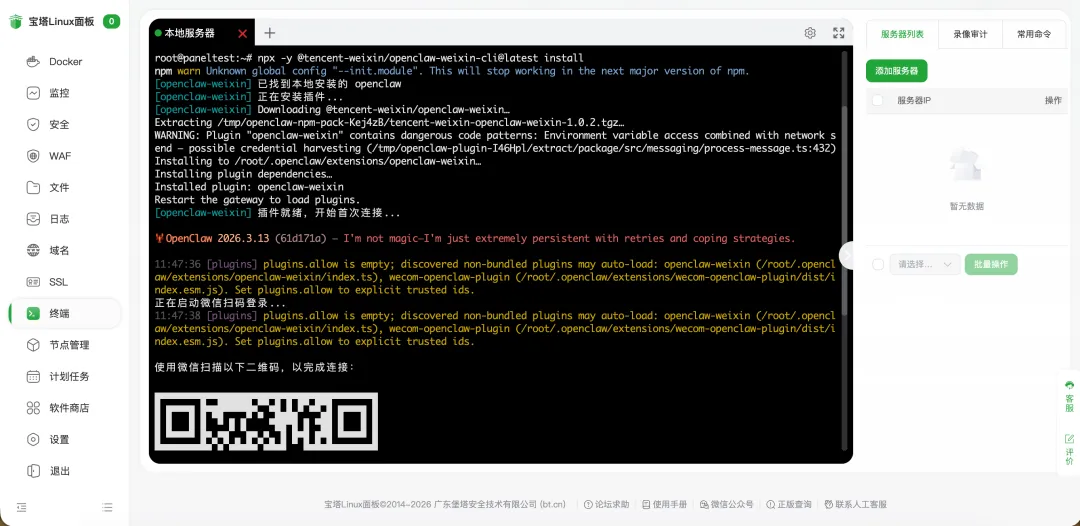Open the 设置 settings icon
This screenshot has width=1080, height=526.
[x=33, y=439]
